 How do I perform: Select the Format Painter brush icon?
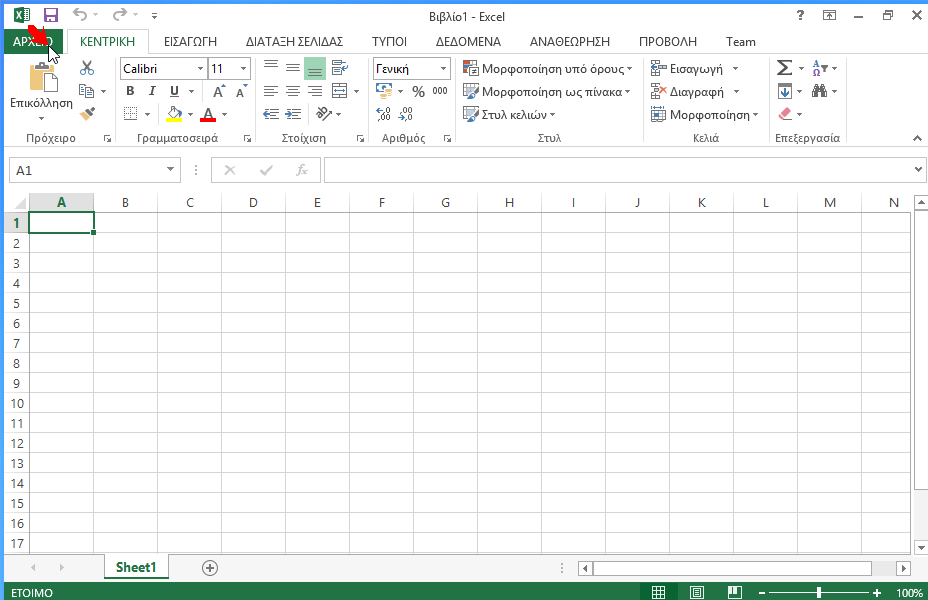(x=87, y=114)
